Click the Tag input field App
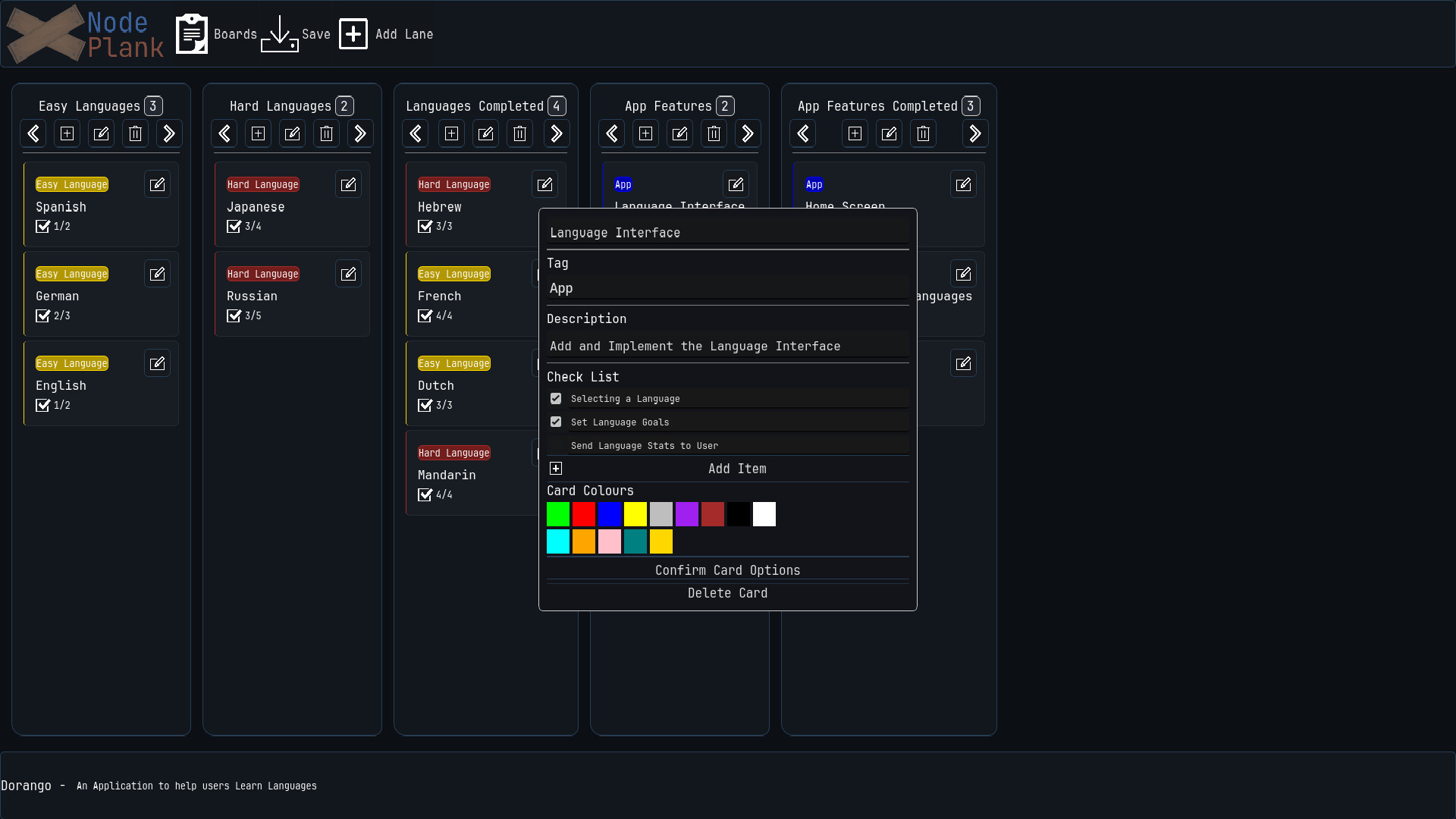This screenshot has height=819, width=1456. [728, 288]
